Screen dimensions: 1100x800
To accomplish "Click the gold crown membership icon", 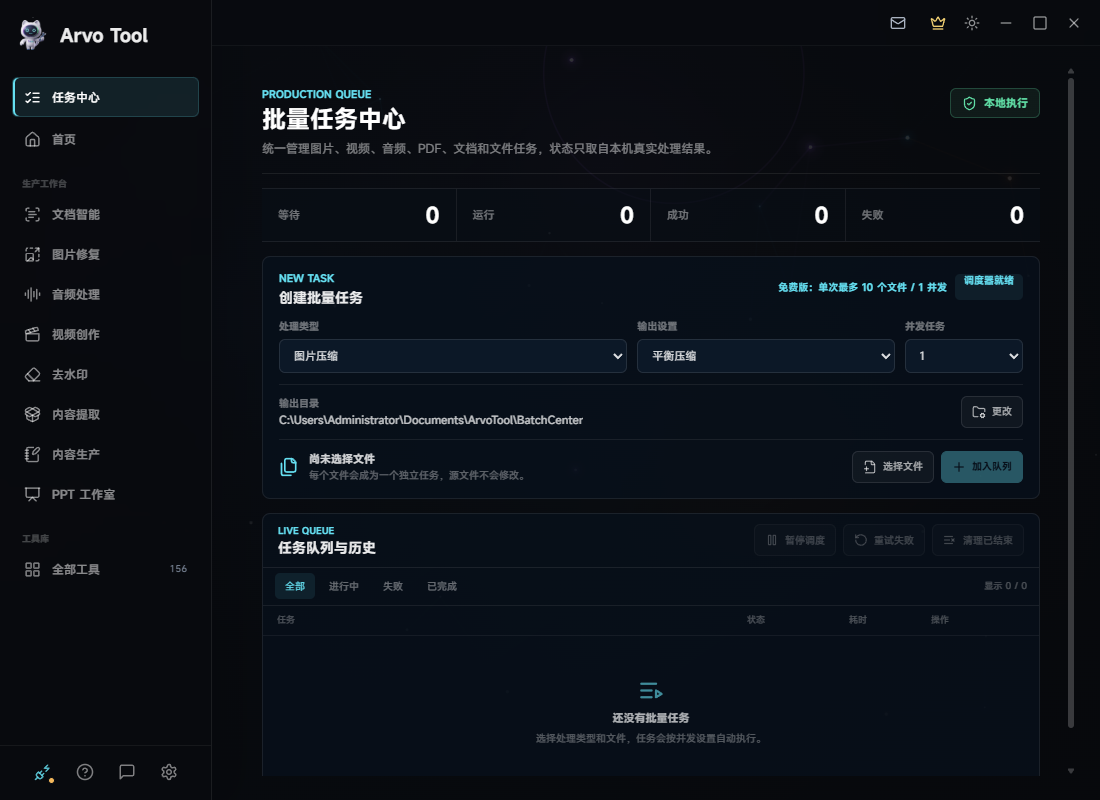I will tap(937, 23).
